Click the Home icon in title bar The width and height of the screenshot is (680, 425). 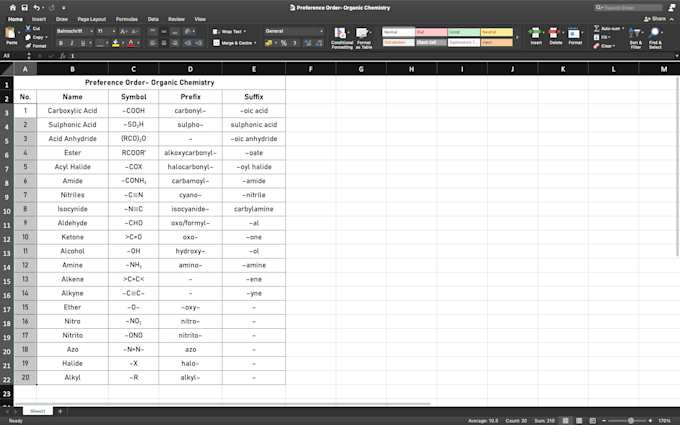coord(13,7)
